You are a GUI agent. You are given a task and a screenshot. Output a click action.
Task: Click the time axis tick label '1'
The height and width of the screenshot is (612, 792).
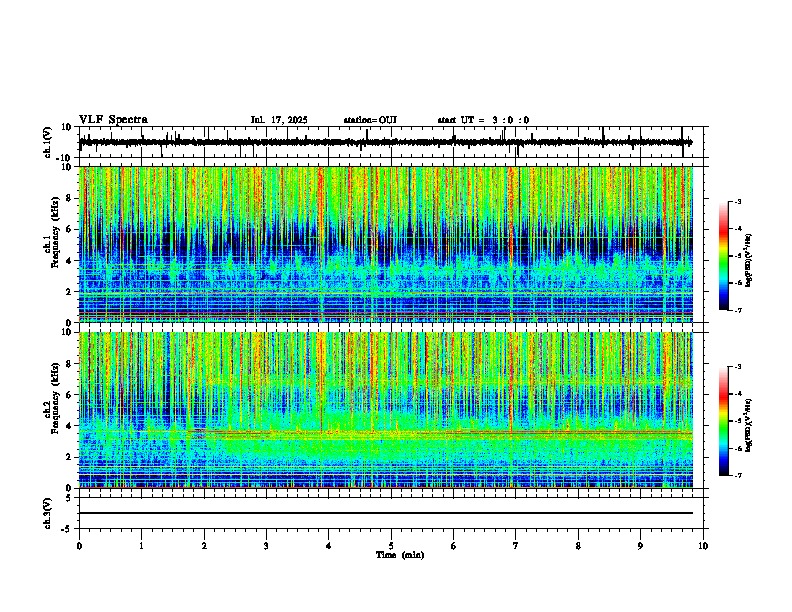coord(141,546)
